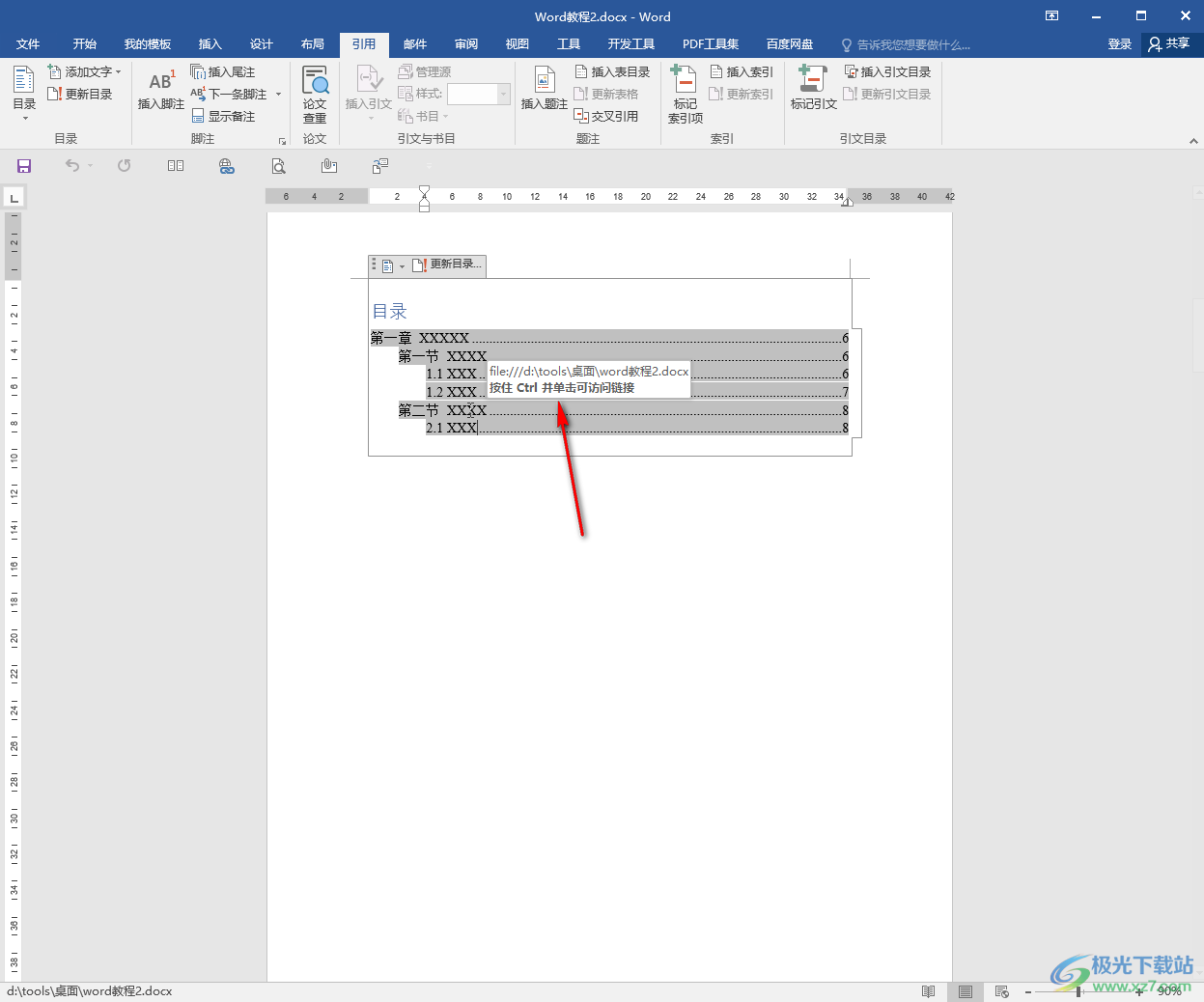
Task: Click 添加文字 dropdown in ribbon
Action: [85, 71]
